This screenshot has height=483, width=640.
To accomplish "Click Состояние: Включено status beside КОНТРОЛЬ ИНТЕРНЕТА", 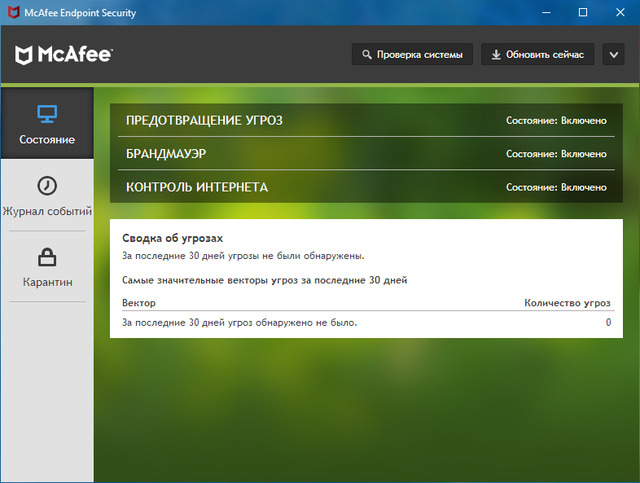I will coord(556,187).
